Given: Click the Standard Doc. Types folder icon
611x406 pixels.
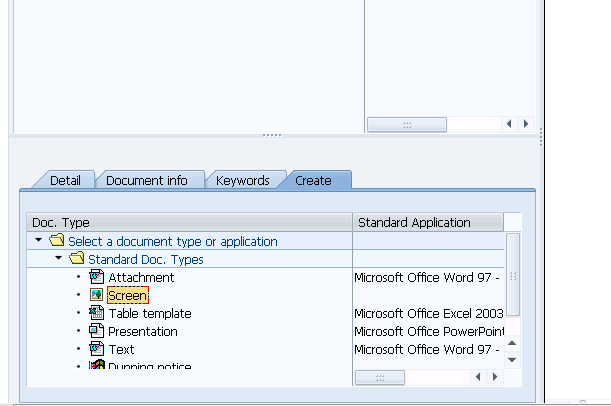Looking at the screenshot, I should coord(77,259).
